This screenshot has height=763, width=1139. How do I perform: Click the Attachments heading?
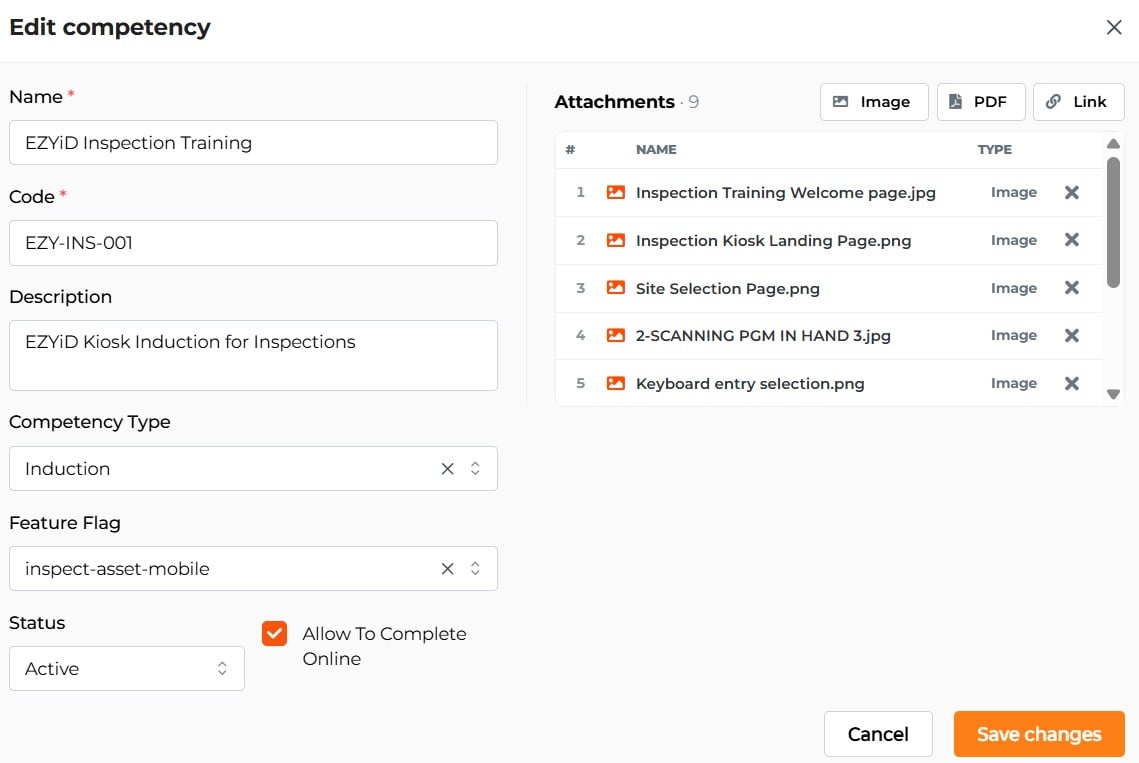(x=615, y=102)
